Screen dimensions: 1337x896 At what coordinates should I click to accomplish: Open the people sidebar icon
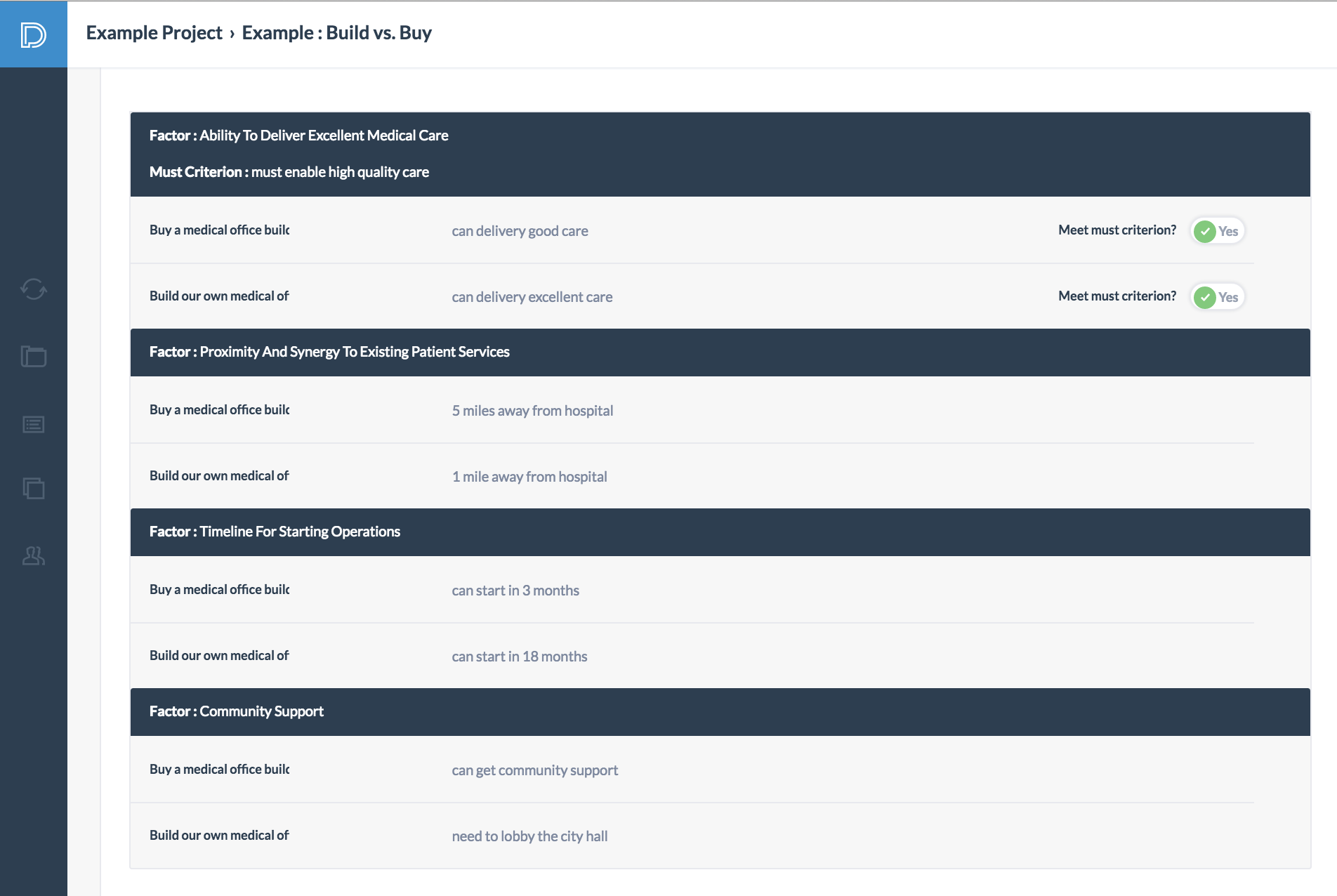click(33, 556)
